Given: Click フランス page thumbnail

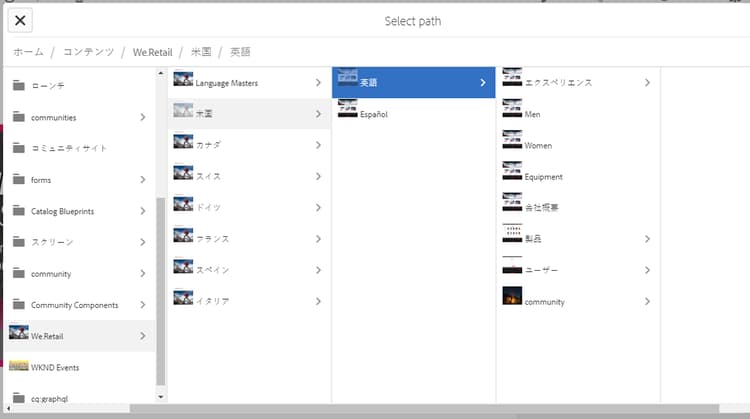Looking at the screenshot, I should [183, 235].
